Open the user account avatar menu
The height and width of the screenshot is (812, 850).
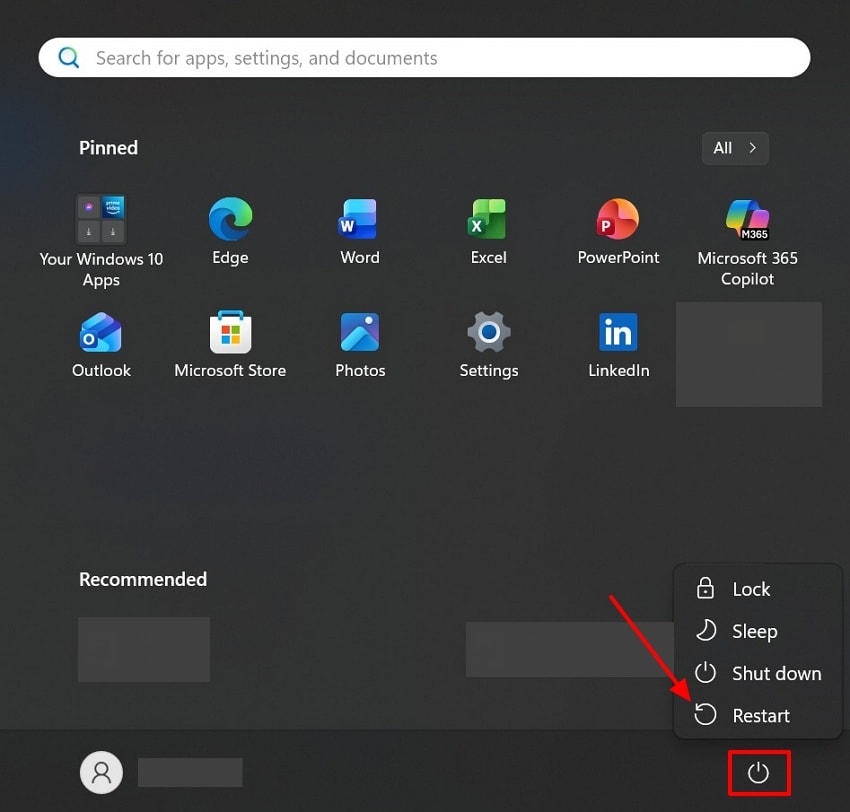click(101, 772)
